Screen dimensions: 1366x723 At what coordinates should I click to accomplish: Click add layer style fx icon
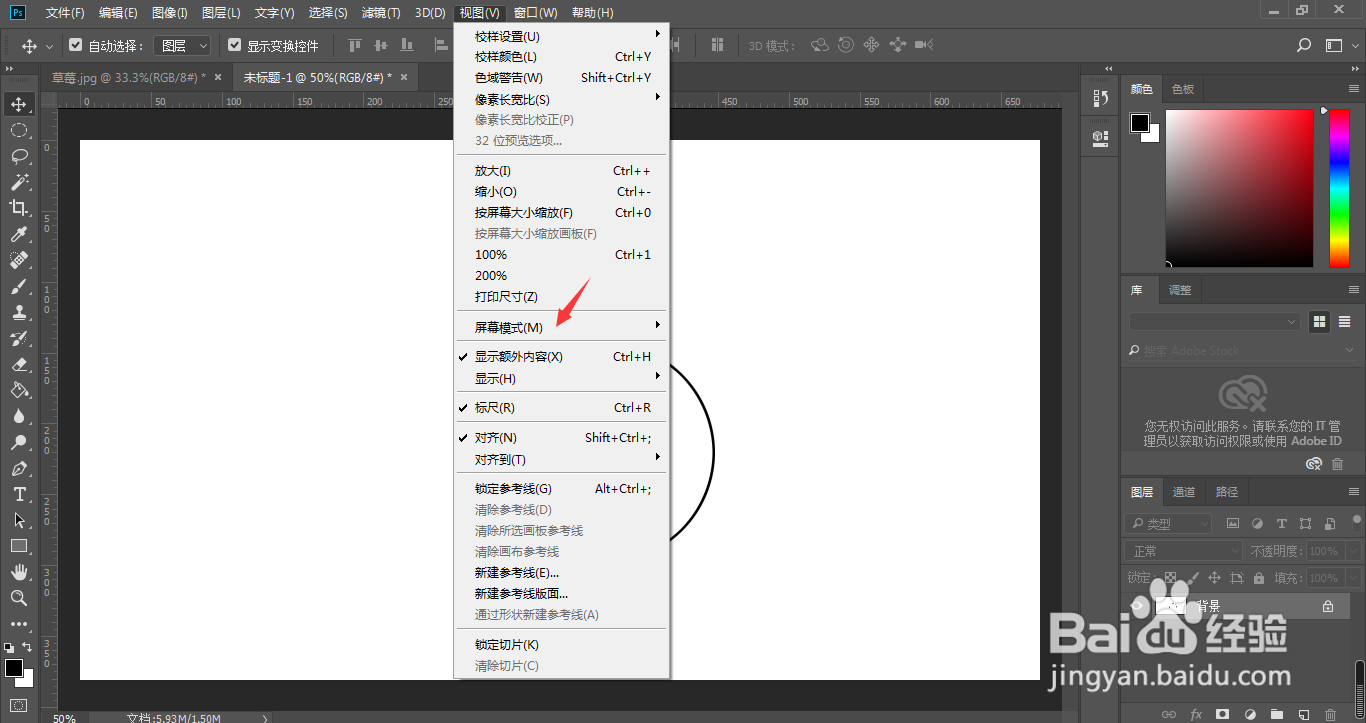[1195, 714]
